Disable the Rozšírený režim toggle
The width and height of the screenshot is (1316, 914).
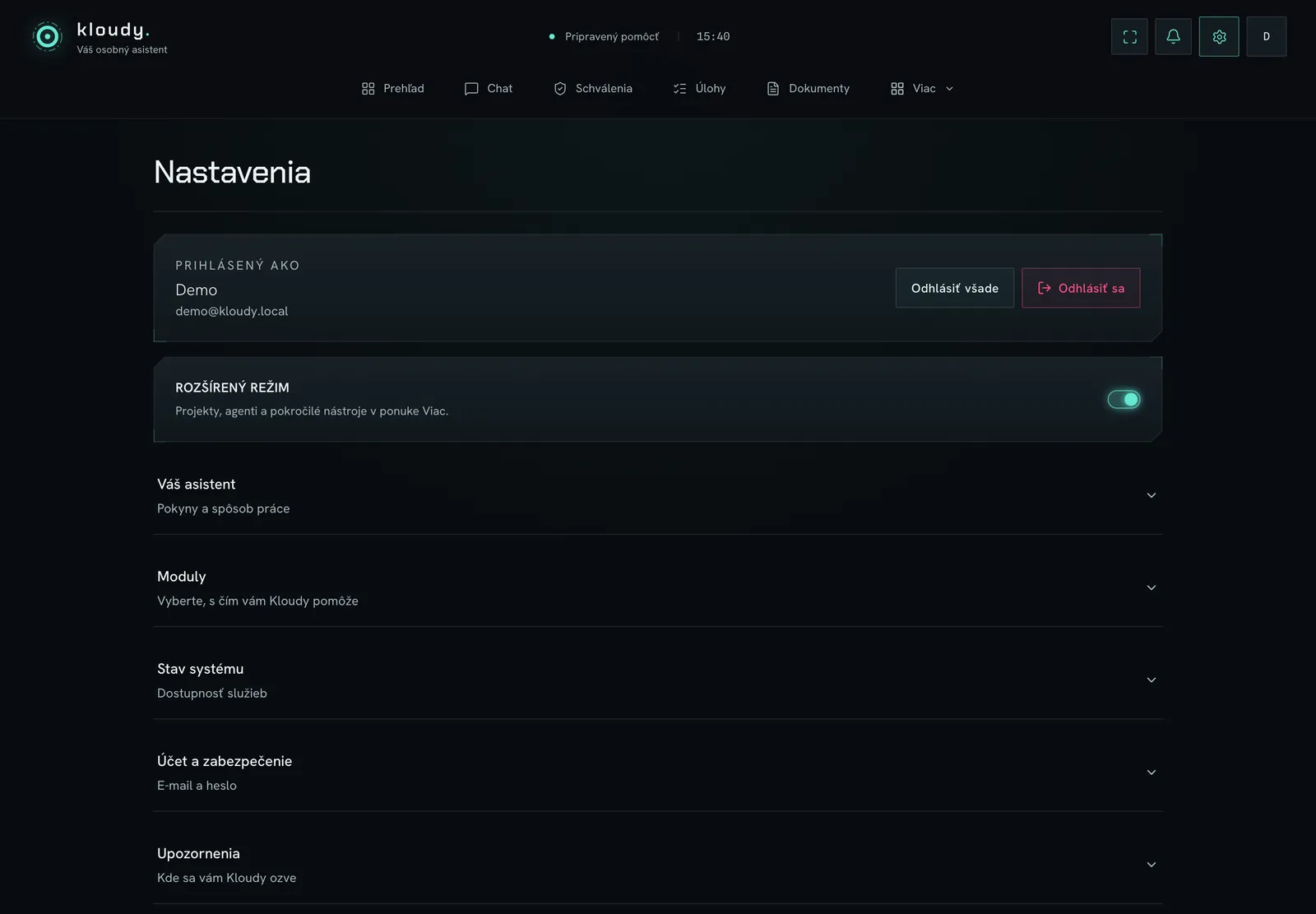click(1124, 399)
